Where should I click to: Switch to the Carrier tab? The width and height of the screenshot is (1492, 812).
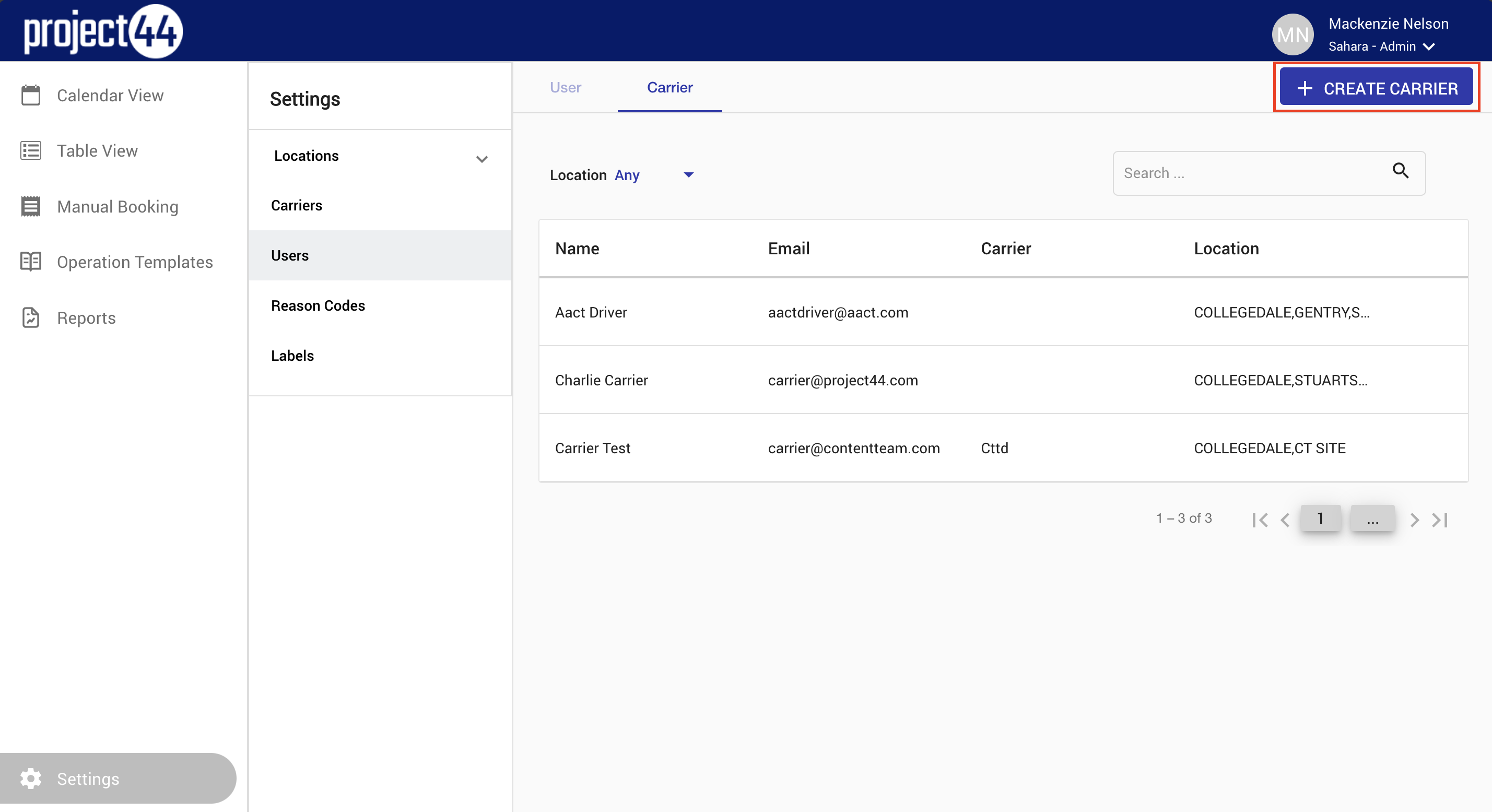[x=669, y=87]
